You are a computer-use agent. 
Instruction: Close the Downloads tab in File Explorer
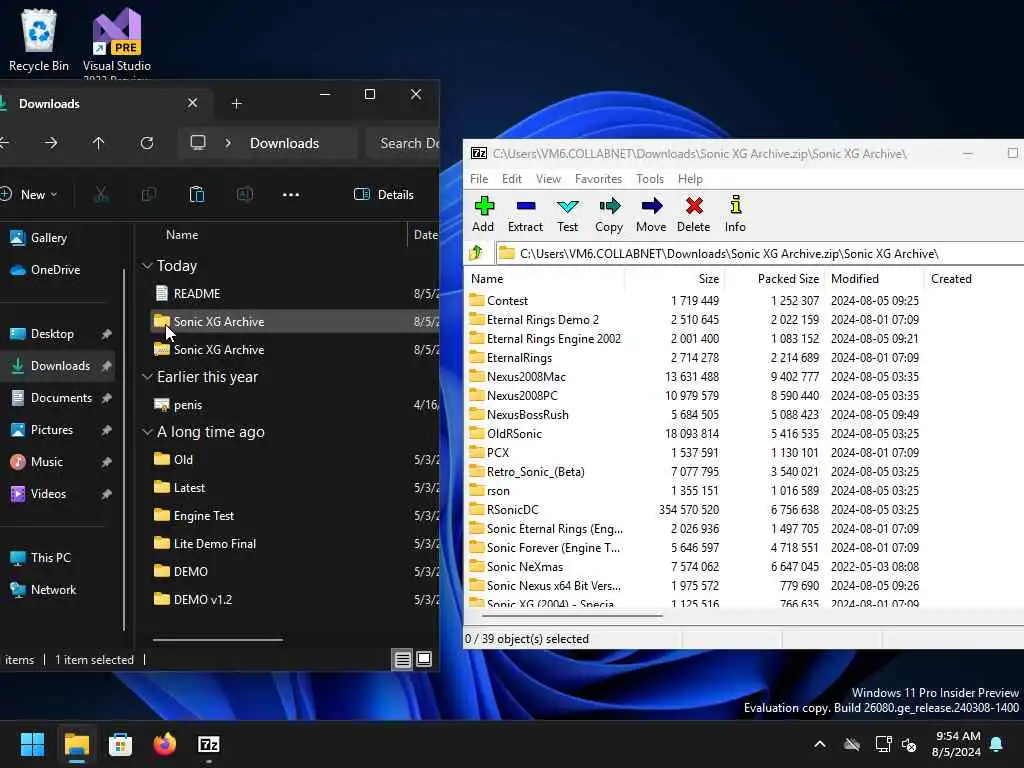pyautogui.click(x=193, y=103)
